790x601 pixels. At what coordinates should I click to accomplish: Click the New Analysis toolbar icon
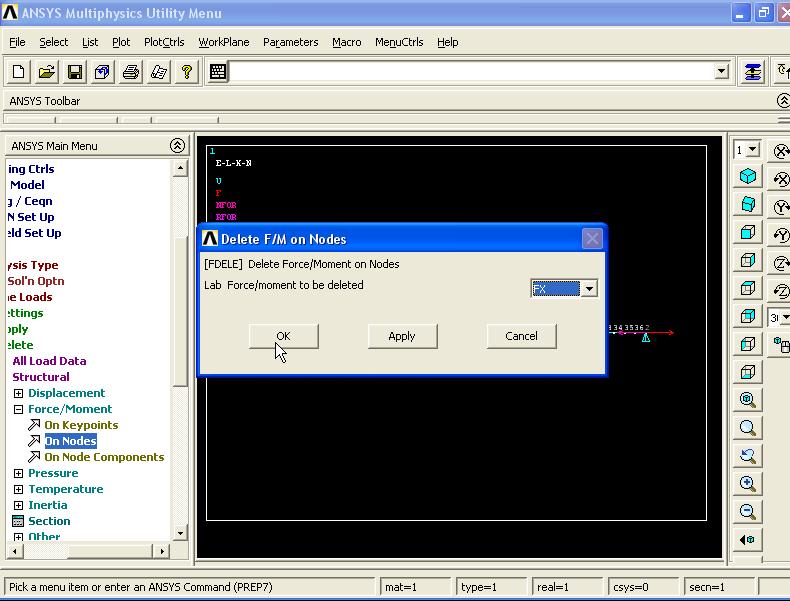pyautogui.click(x=18, y=72)
